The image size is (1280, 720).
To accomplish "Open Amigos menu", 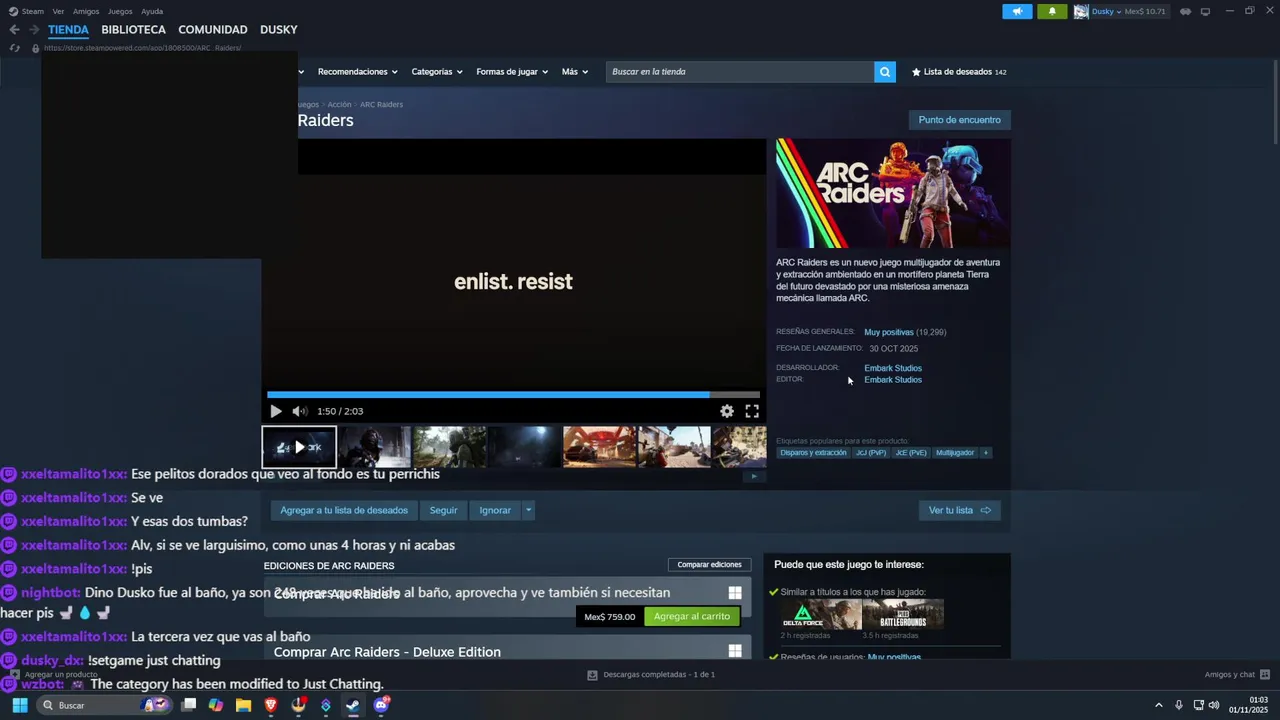I will pyautogui.click(x=86, y=11).
